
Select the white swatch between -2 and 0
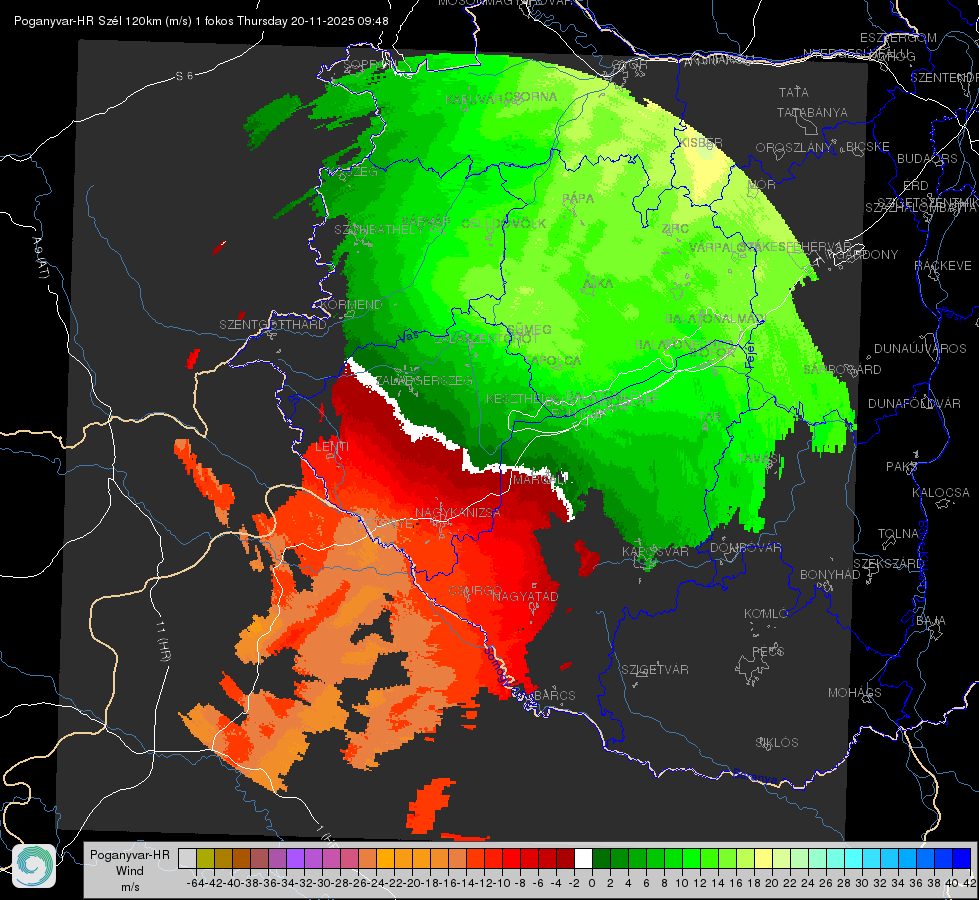tap(583, 859)
